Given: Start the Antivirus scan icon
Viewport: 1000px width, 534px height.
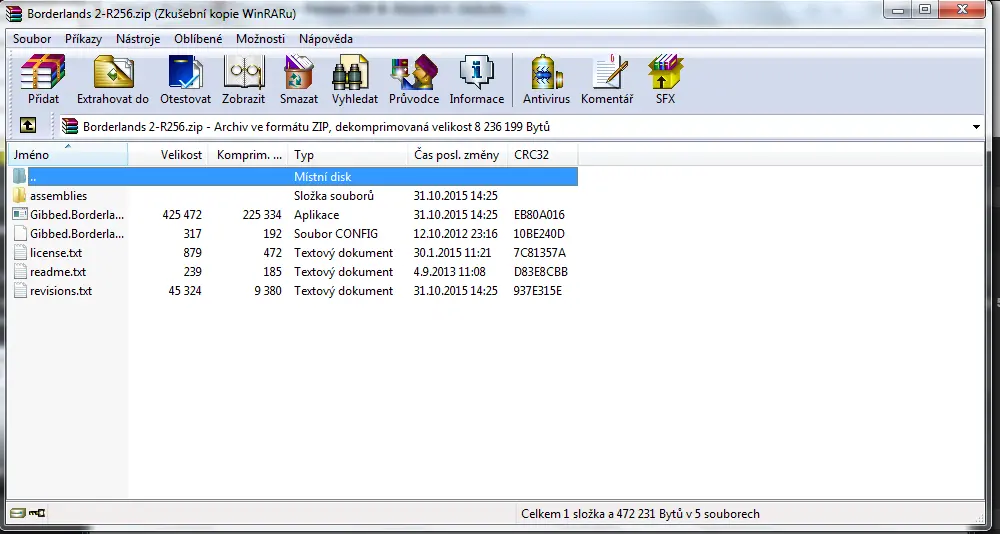Looking at the screenshot, I should point(546,79).
